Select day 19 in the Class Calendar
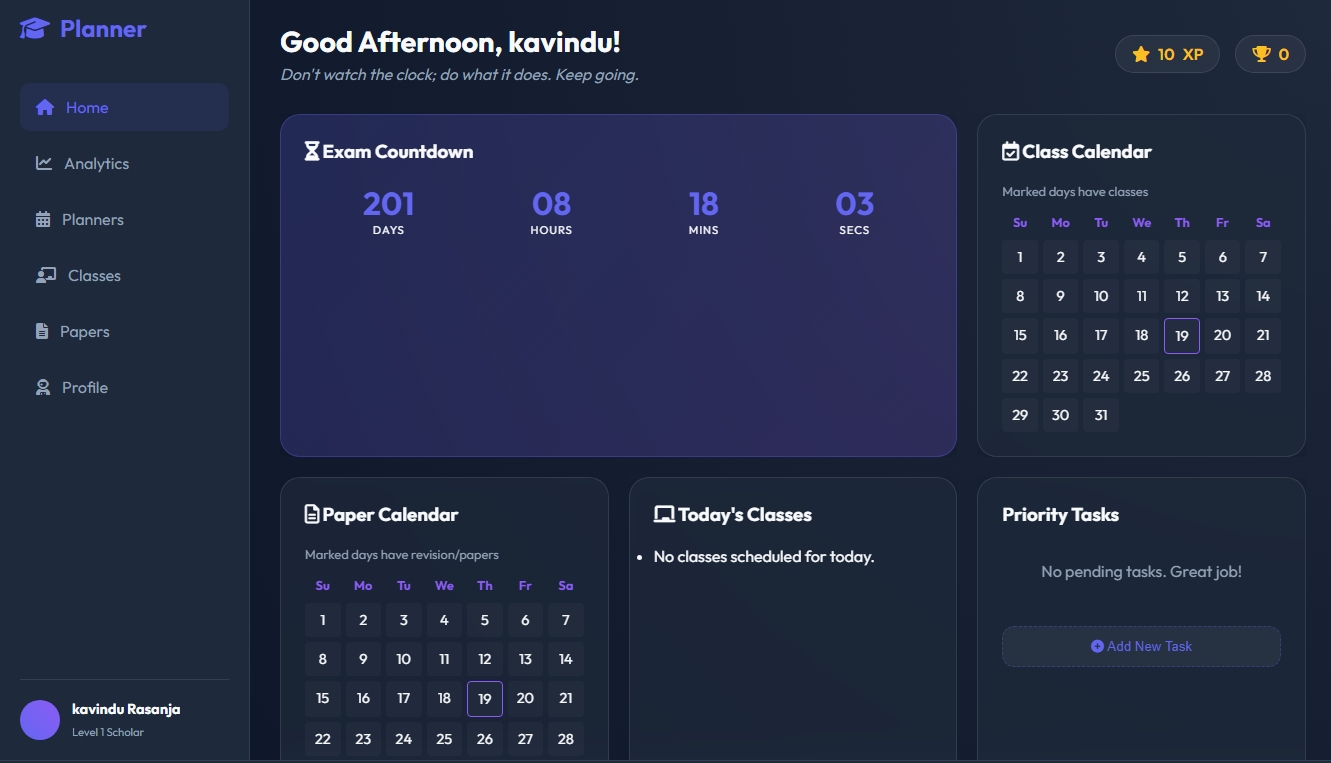Viewport: 1331px width, 763px height. point(1182,336)
